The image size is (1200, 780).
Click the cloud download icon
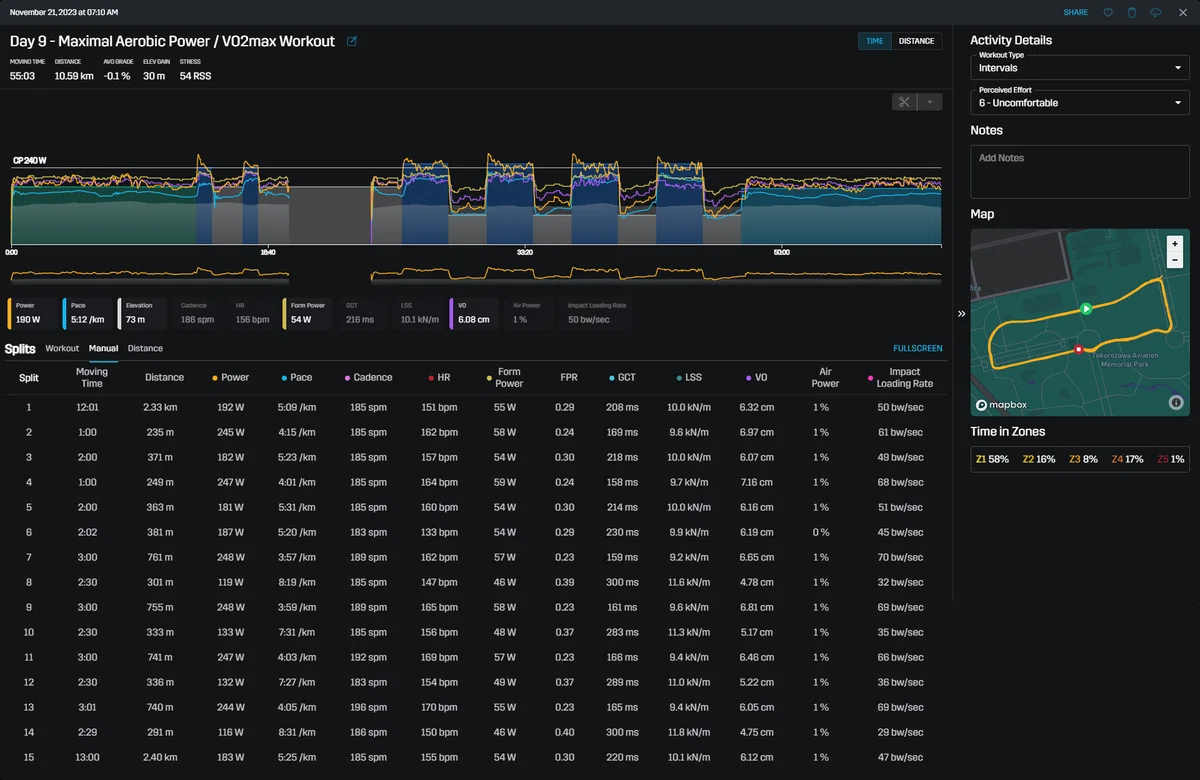(x=1156, y=12)
